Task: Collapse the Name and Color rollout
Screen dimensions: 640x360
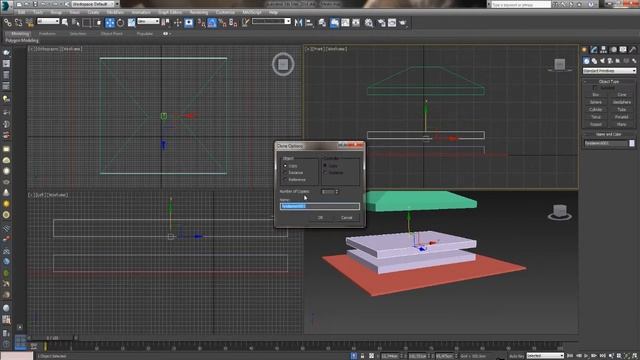Action: (x=609, y=134)
